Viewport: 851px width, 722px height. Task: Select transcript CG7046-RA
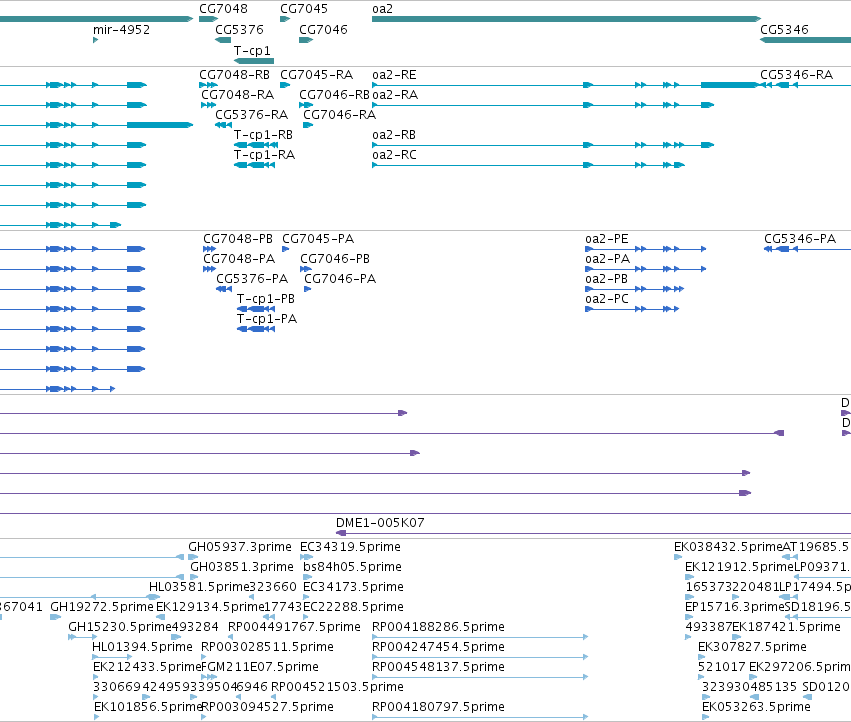340,115
